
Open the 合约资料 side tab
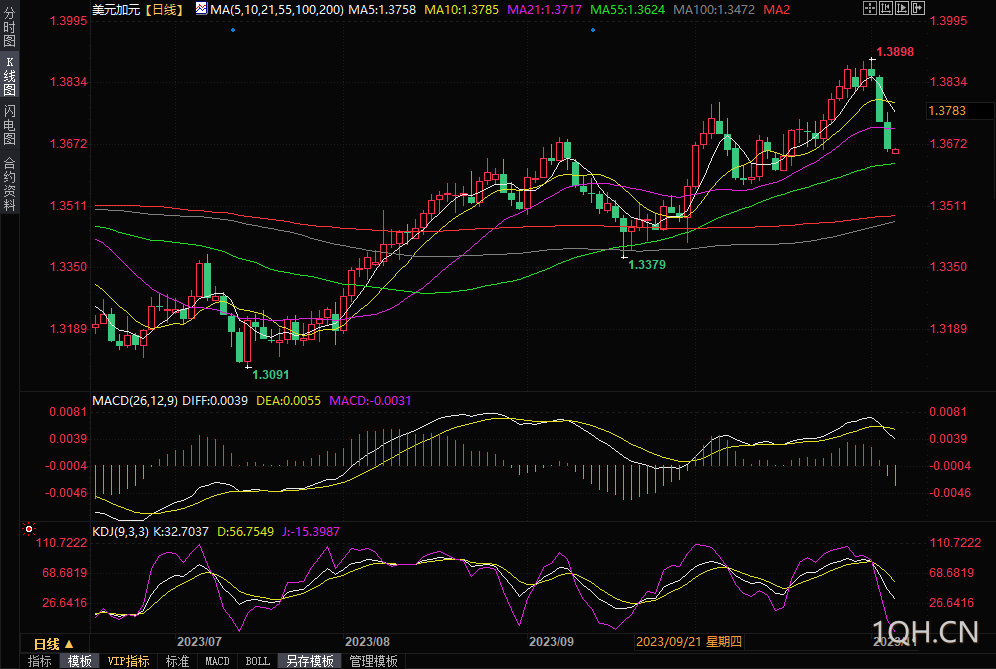(x=10, y=184)
